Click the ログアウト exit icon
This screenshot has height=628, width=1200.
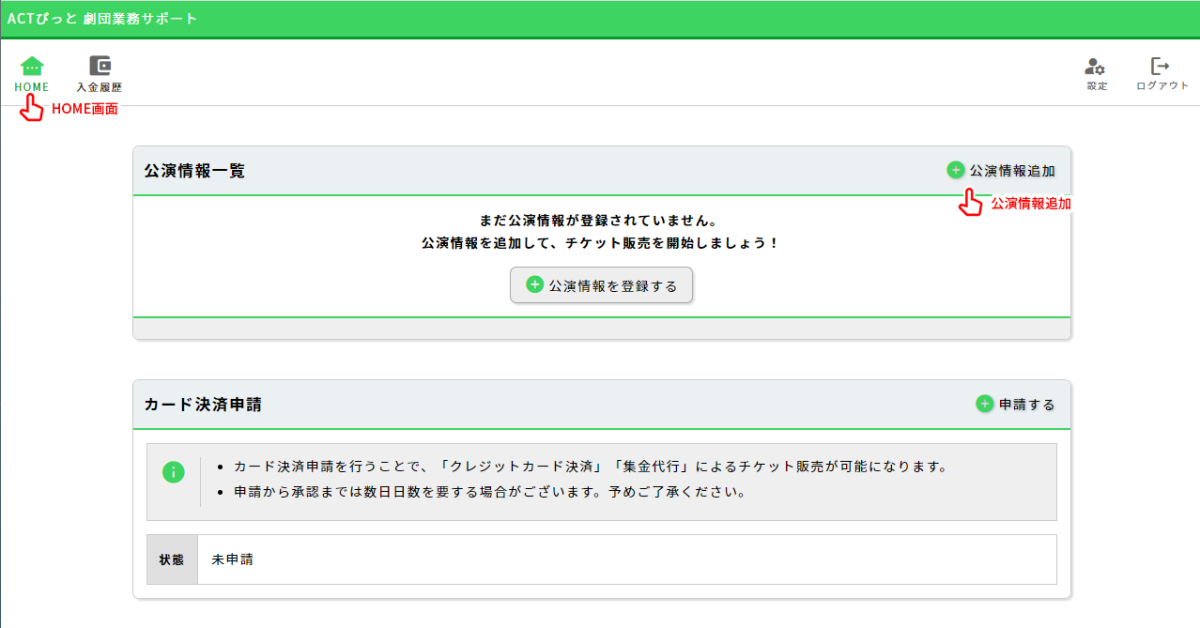click(x=1160, y=67)
